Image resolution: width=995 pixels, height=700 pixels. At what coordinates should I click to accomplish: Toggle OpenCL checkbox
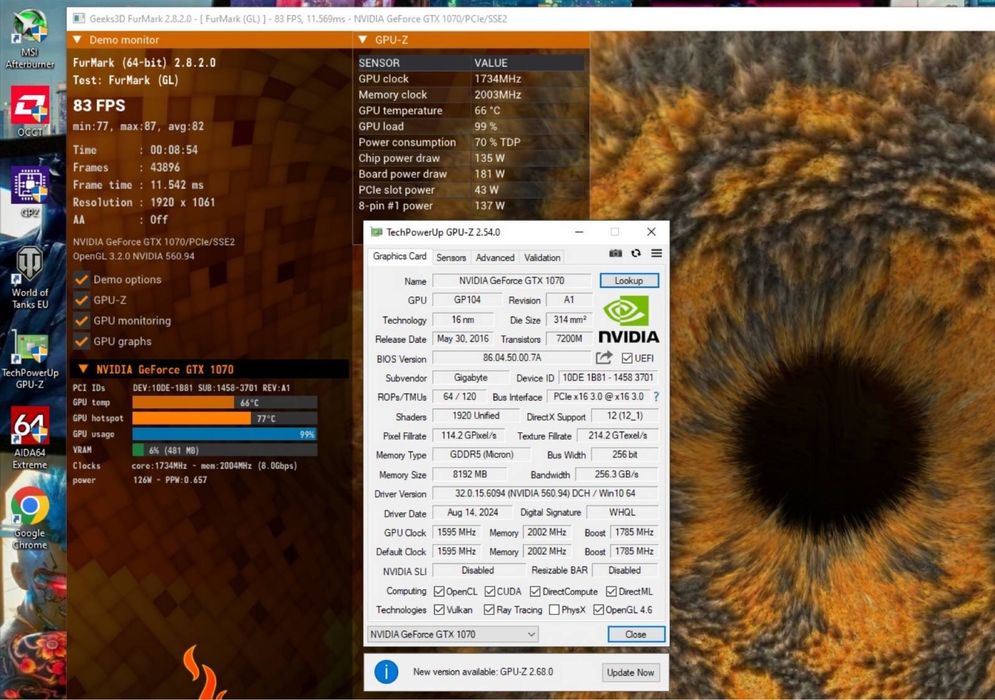pos(438,591)
